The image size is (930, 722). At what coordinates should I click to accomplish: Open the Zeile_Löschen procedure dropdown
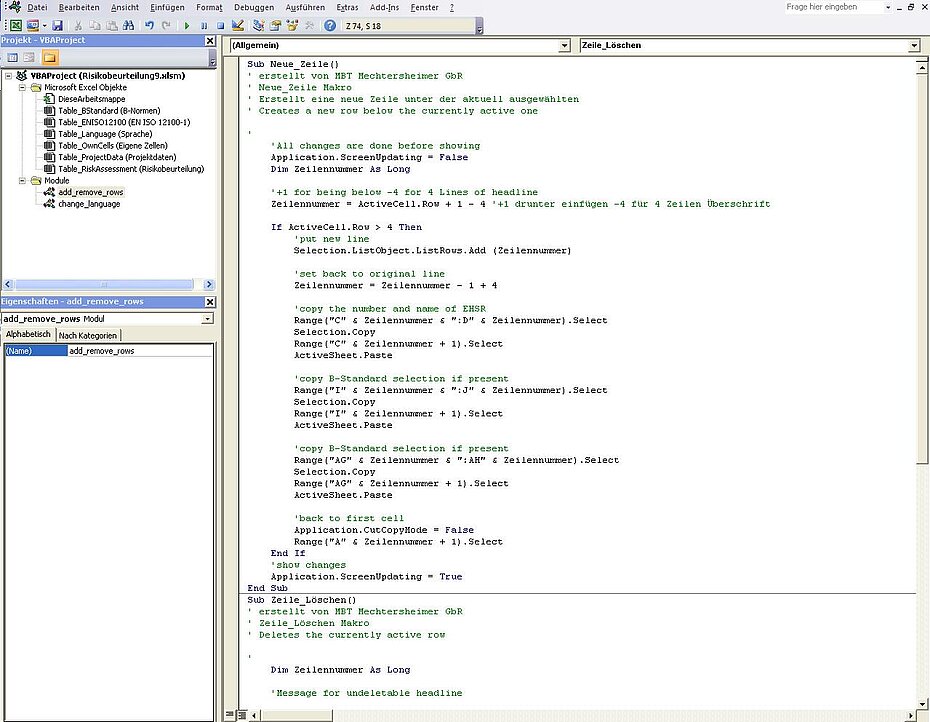(x=913, y=45)
